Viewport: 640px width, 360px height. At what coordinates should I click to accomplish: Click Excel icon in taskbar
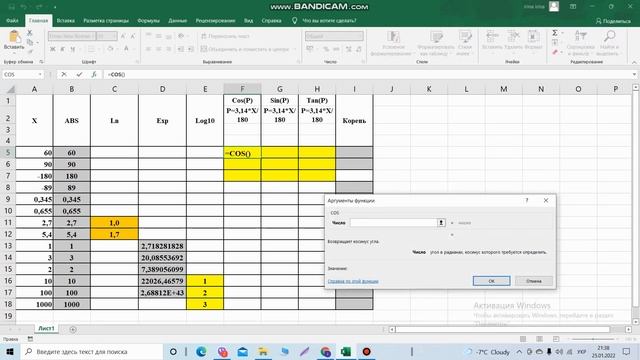(346, 351)
